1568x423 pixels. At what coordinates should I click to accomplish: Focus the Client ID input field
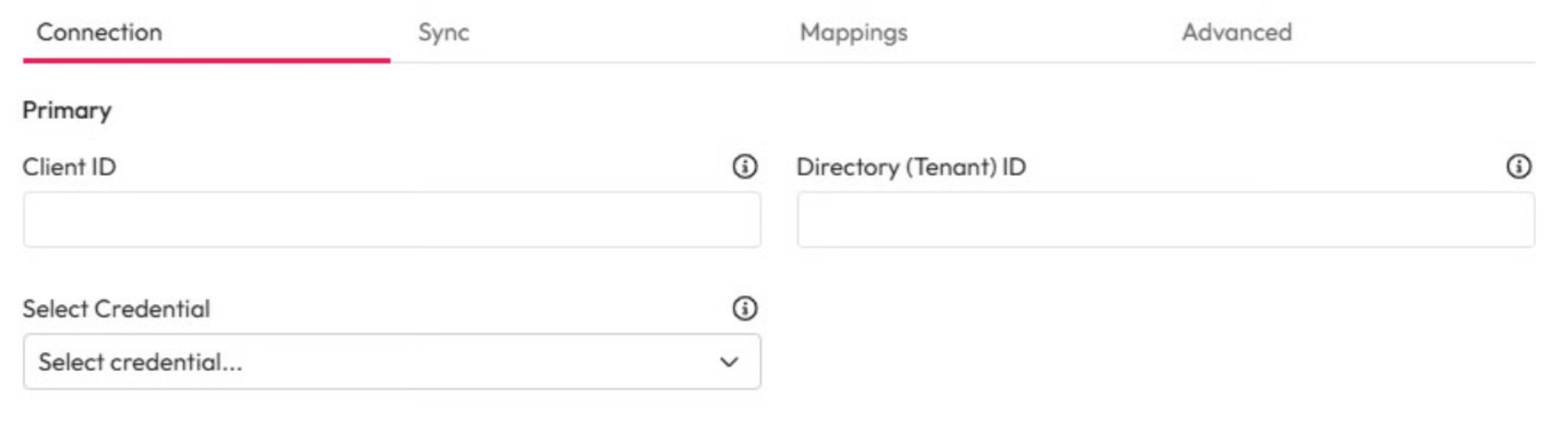pyautogui.click(x=391, y=220)
